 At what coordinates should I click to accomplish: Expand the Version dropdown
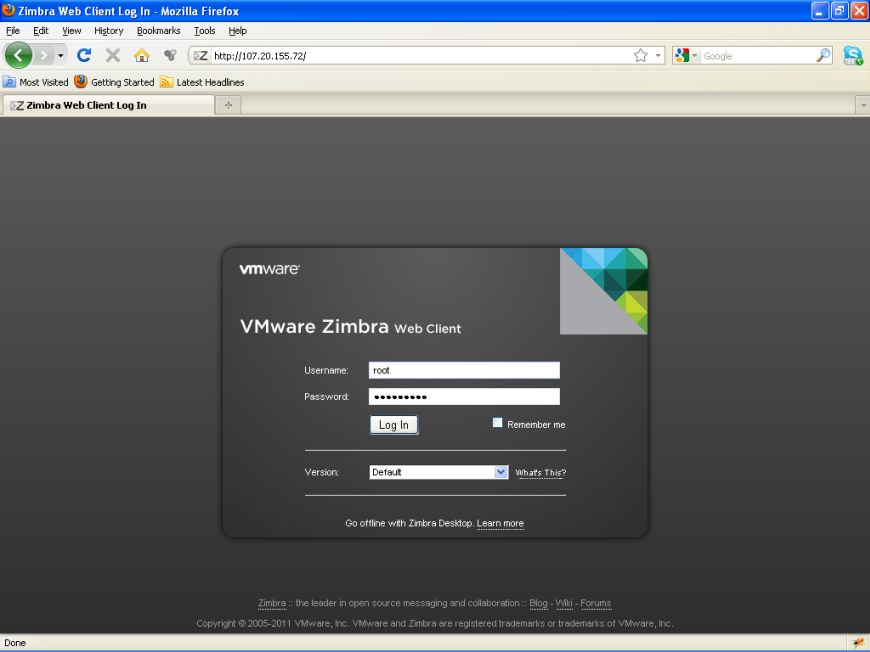pos(501,472)
